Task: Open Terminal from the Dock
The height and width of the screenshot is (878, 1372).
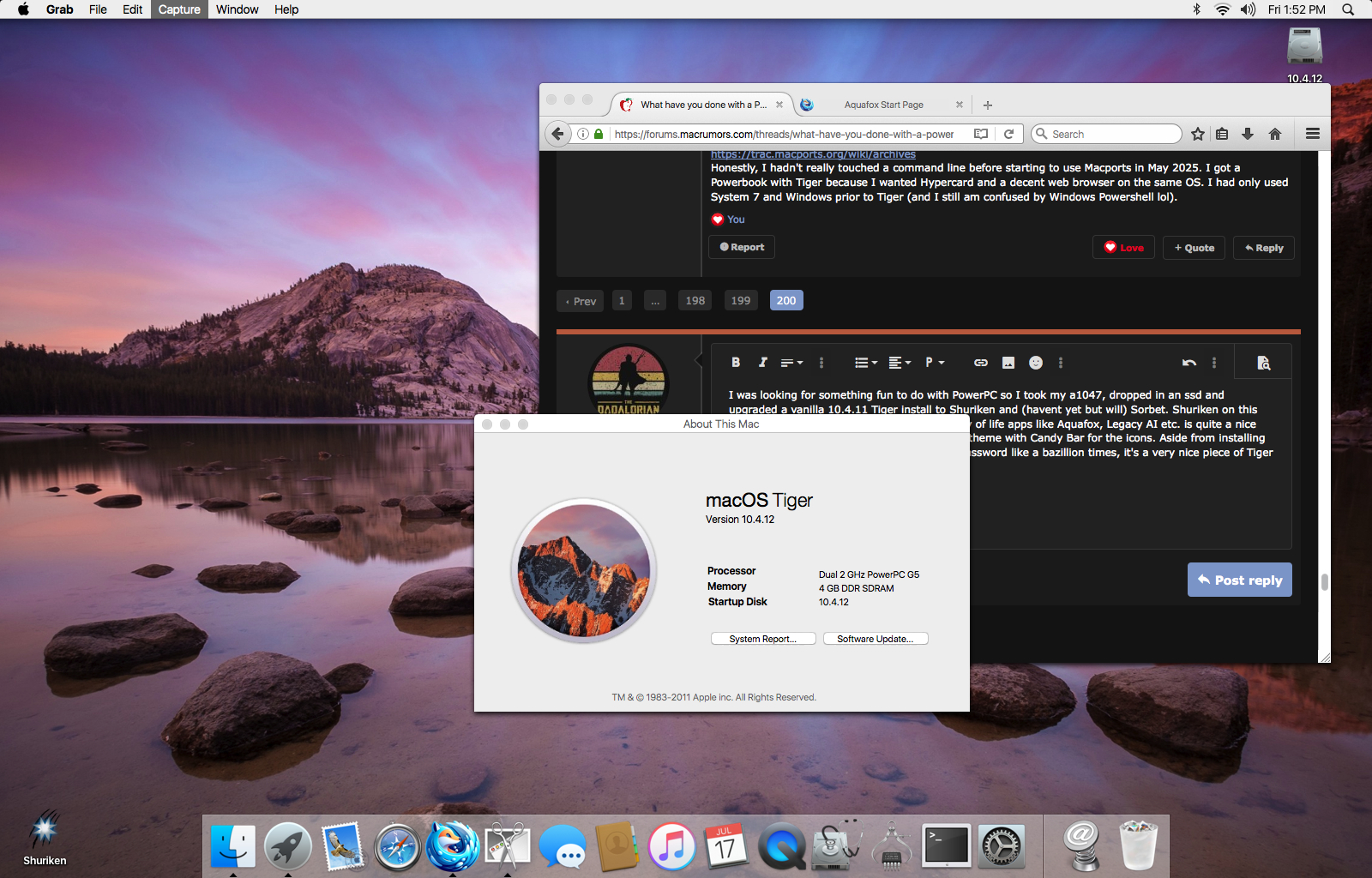Action: (x=947, y=846)
